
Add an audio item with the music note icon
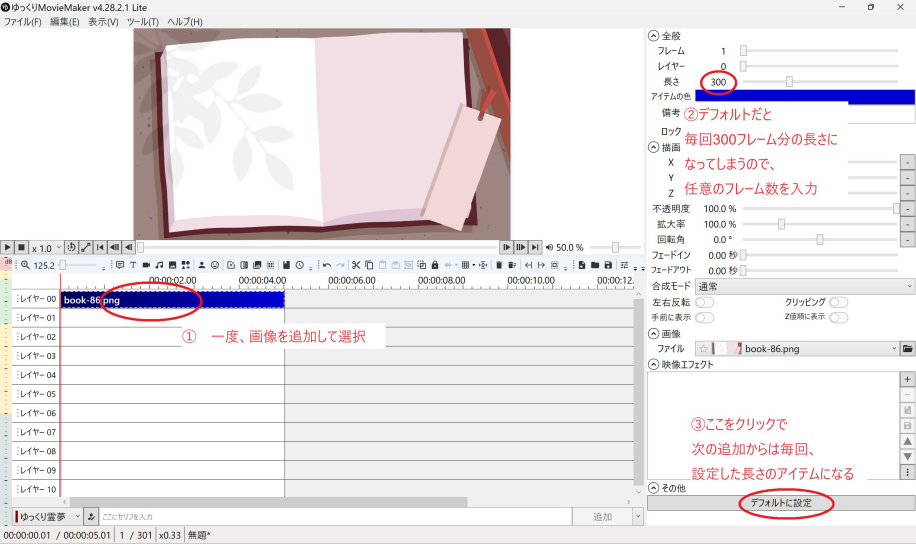click(159, 265)
